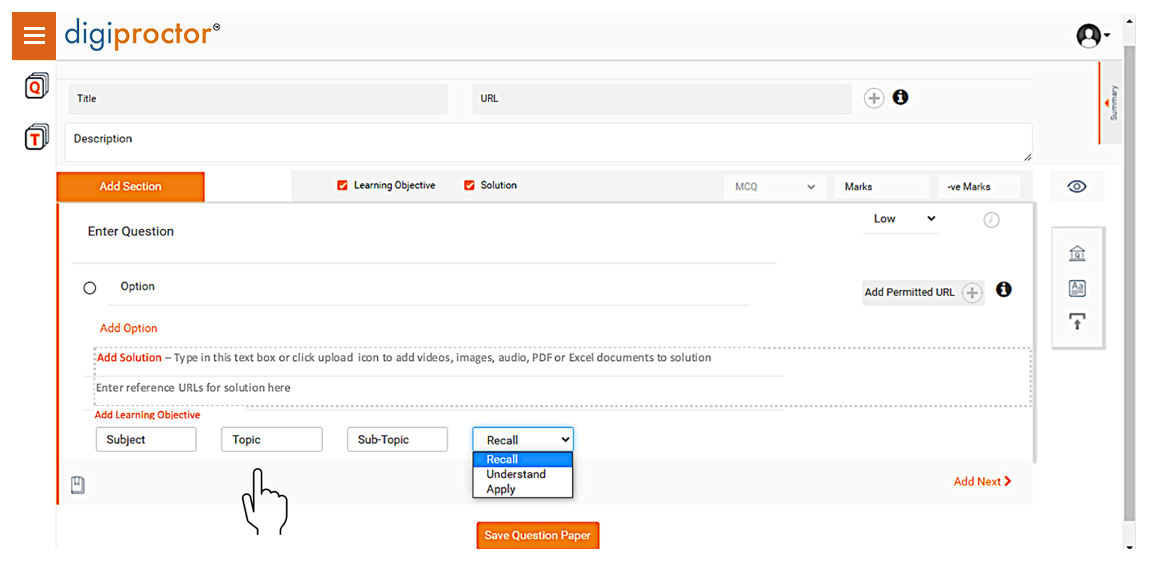Toggle the eye preview icon
This screenshot has height=568, width=1151.
[1077, 187]
